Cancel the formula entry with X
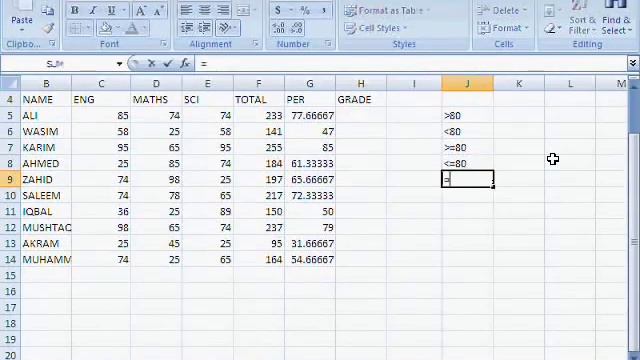 click(151, 63)
